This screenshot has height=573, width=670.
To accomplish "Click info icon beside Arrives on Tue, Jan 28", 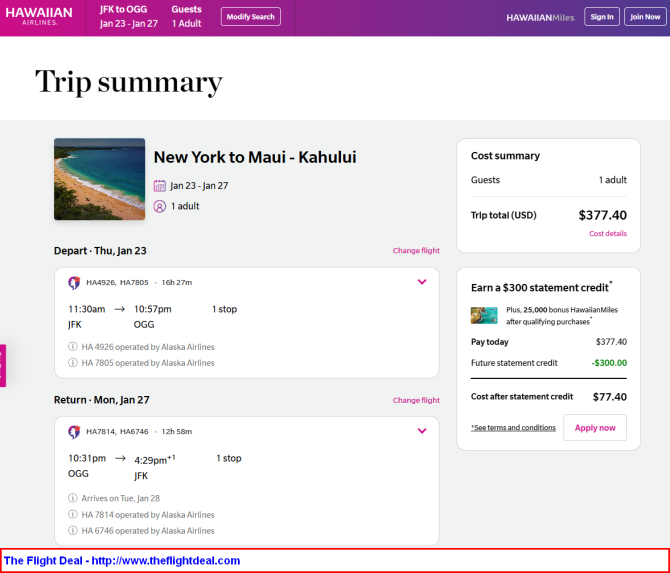I will [x=73, y=498].
